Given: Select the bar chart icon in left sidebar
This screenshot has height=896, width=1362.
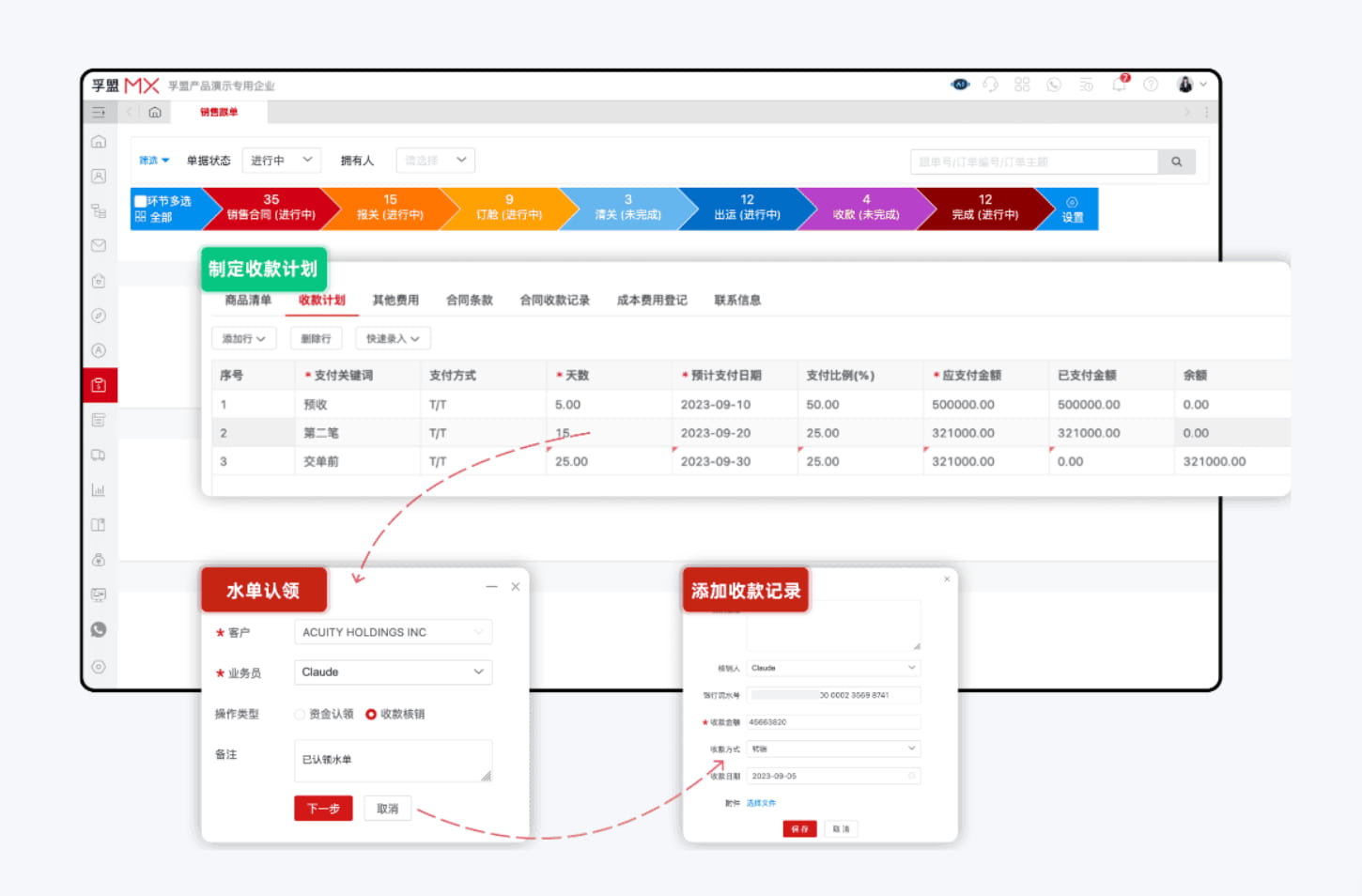Looking at the screenshot, I should [x=99, y=489].
